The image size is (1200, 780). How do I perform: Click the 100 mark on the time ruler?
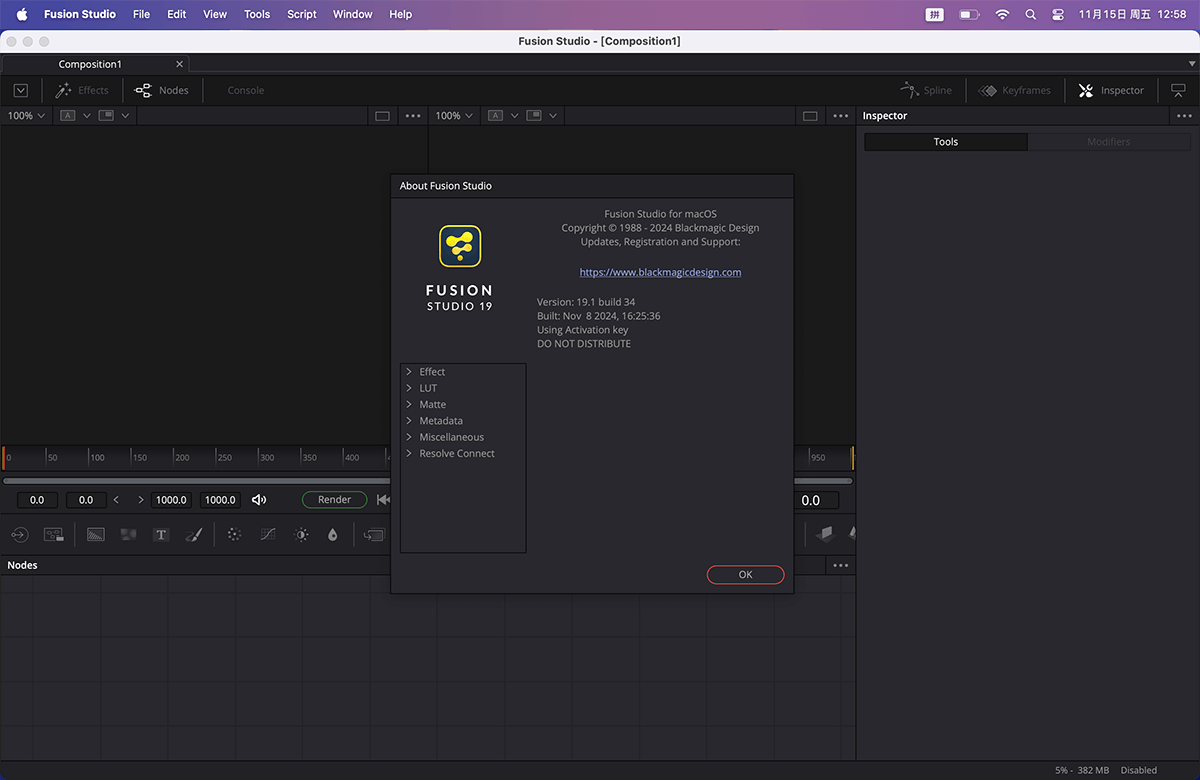click(97, 458)
